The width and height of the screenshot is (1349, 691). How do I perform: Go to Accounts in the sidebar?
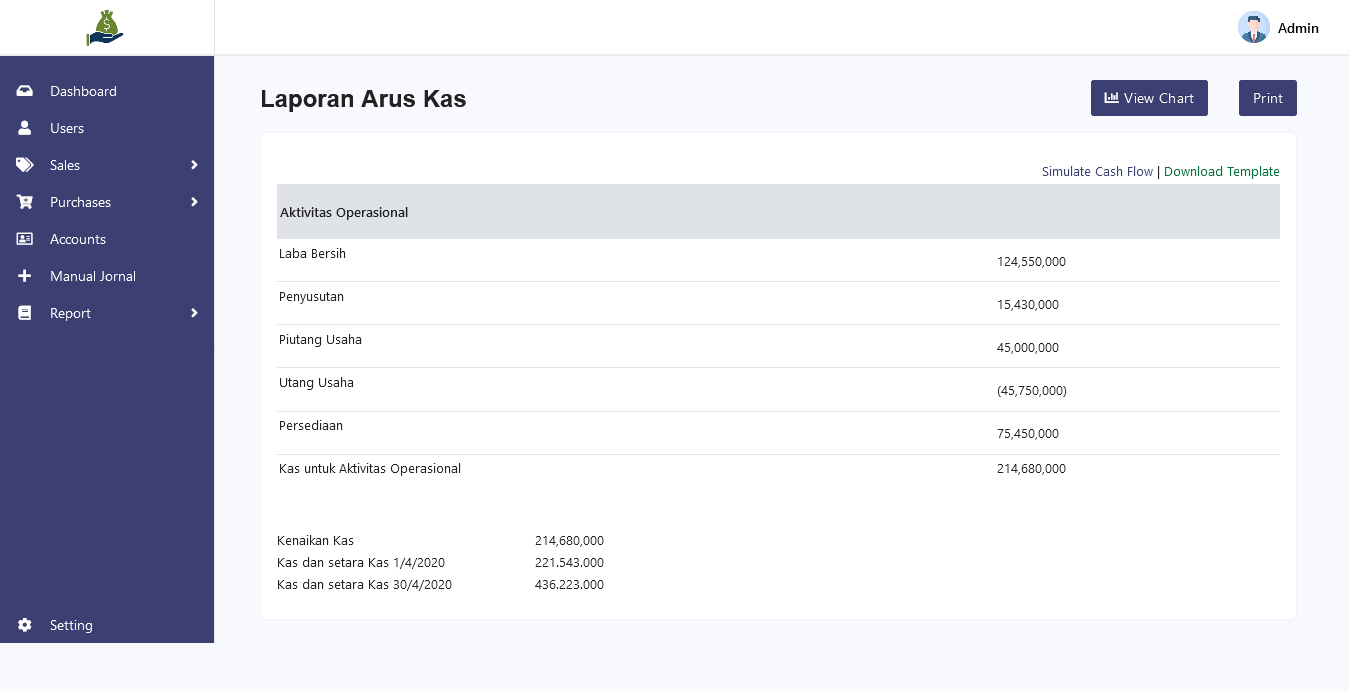click(78, 239)
